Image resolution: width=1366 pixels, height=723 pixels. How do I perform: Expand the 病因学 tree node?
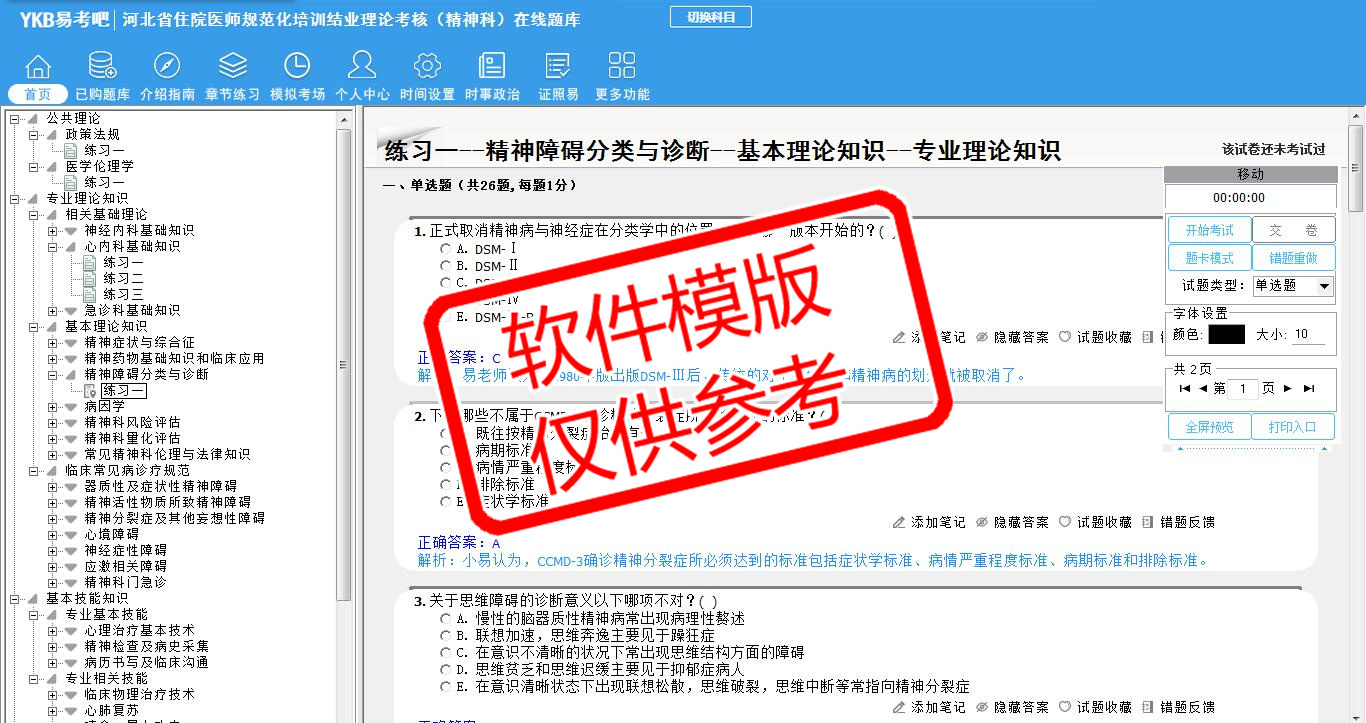click(x=53, y=407)
